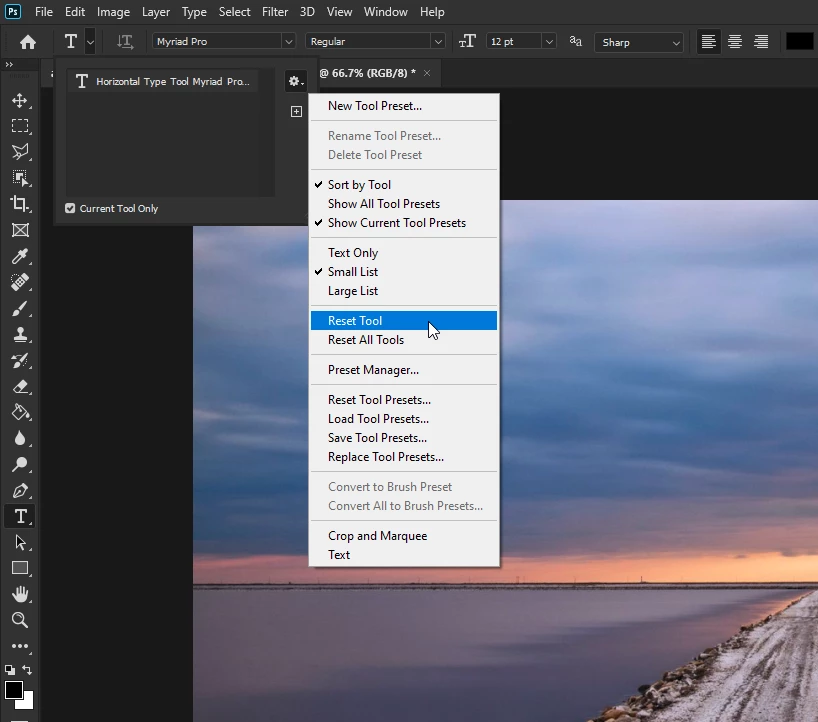Select the Path Selection tool
The width and height of the screenshot is (818, 722).
coord(20,543)
